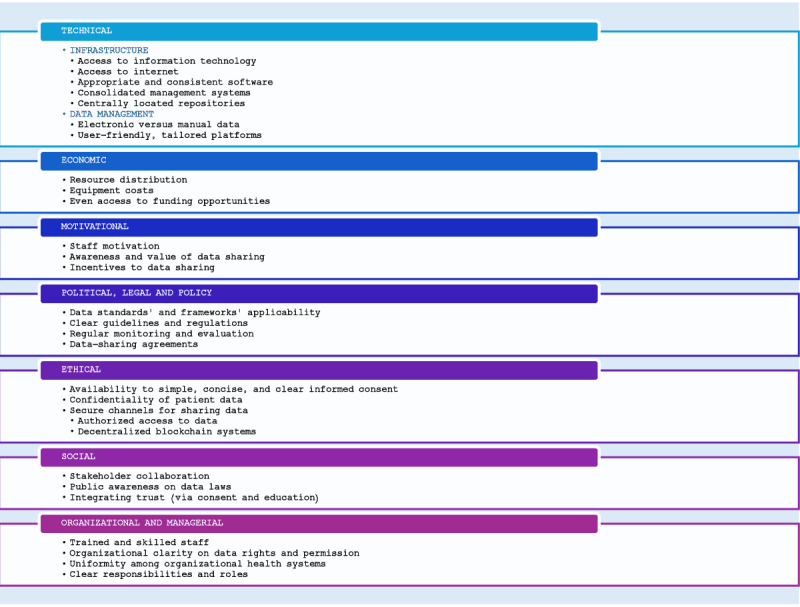Select 'Clear guidelines and regulations' bullet

click(x=158, y=323)
